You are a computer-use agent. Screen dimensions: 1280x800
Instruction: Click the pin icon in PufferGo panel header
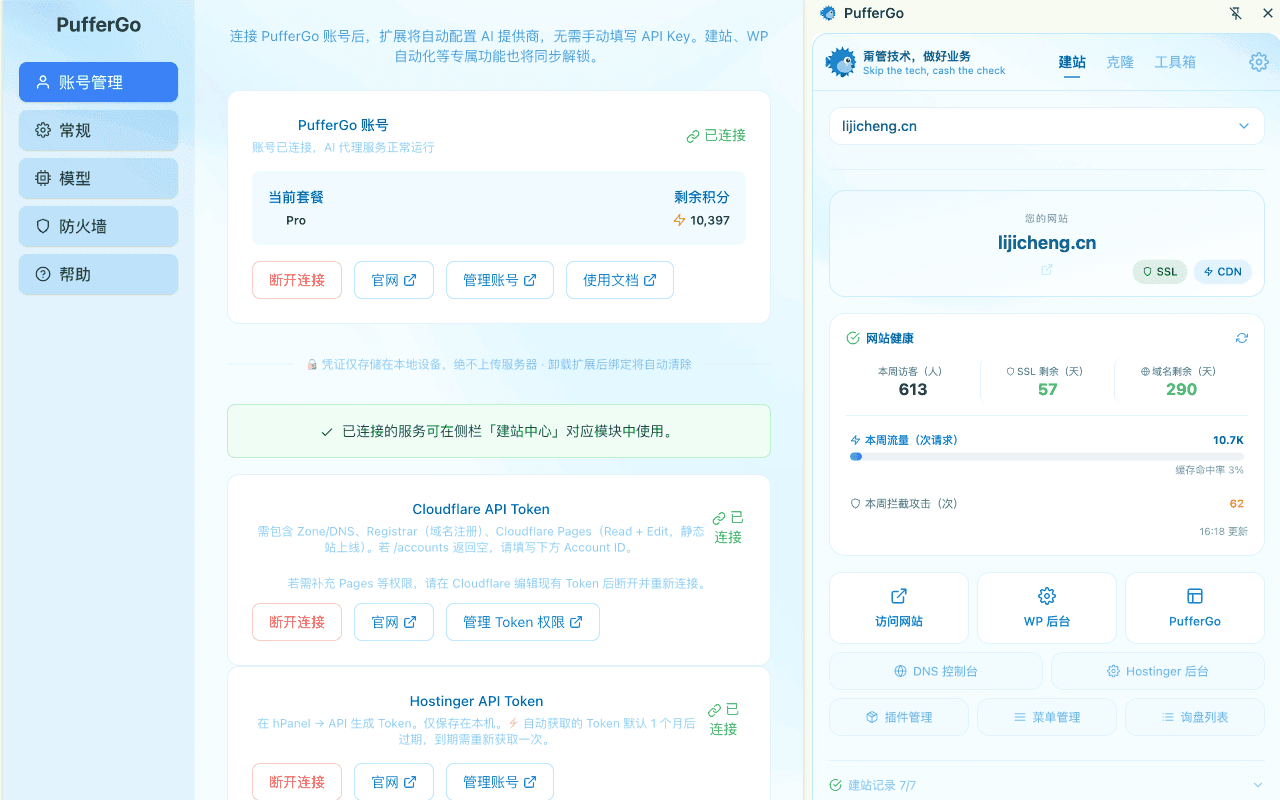click(x=1236, y=13)
